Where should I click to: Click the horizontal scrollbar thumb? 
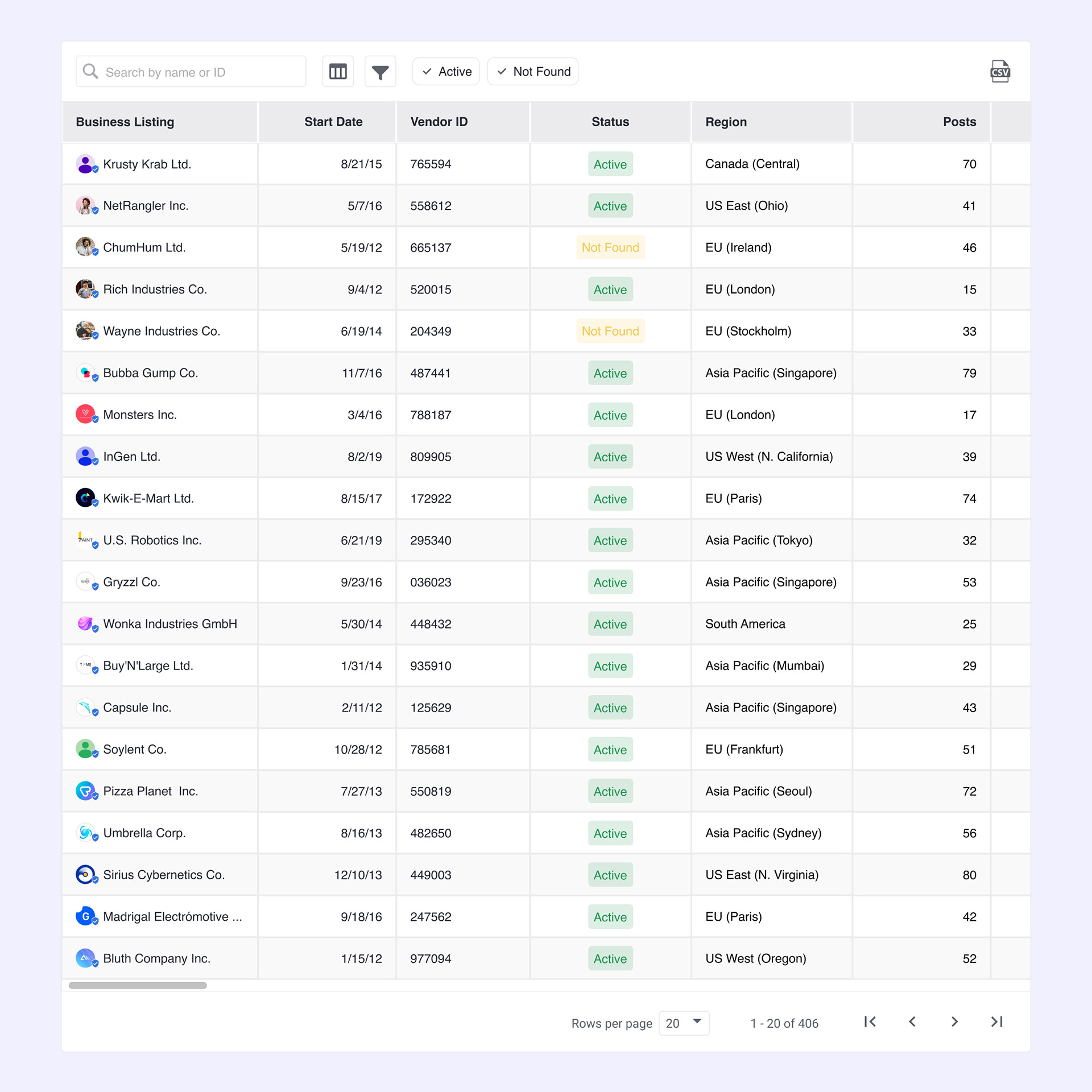point(138,985)
